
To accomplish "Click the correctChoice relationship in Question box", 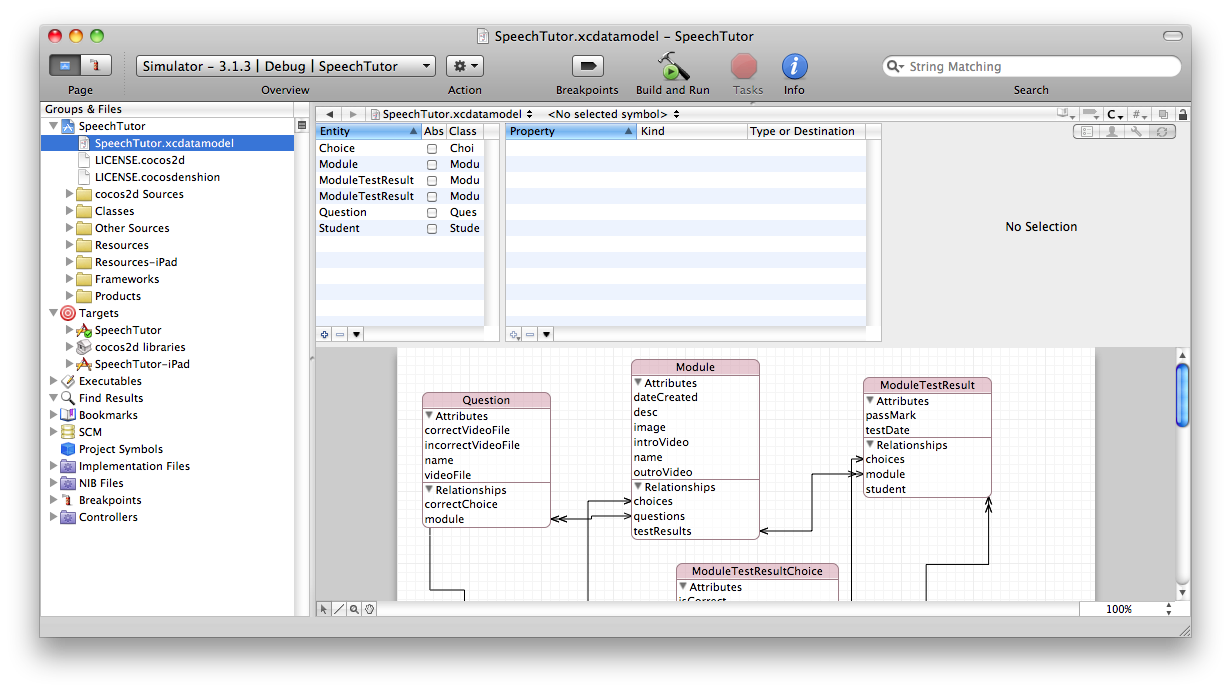I will click(x=461, y=504).
